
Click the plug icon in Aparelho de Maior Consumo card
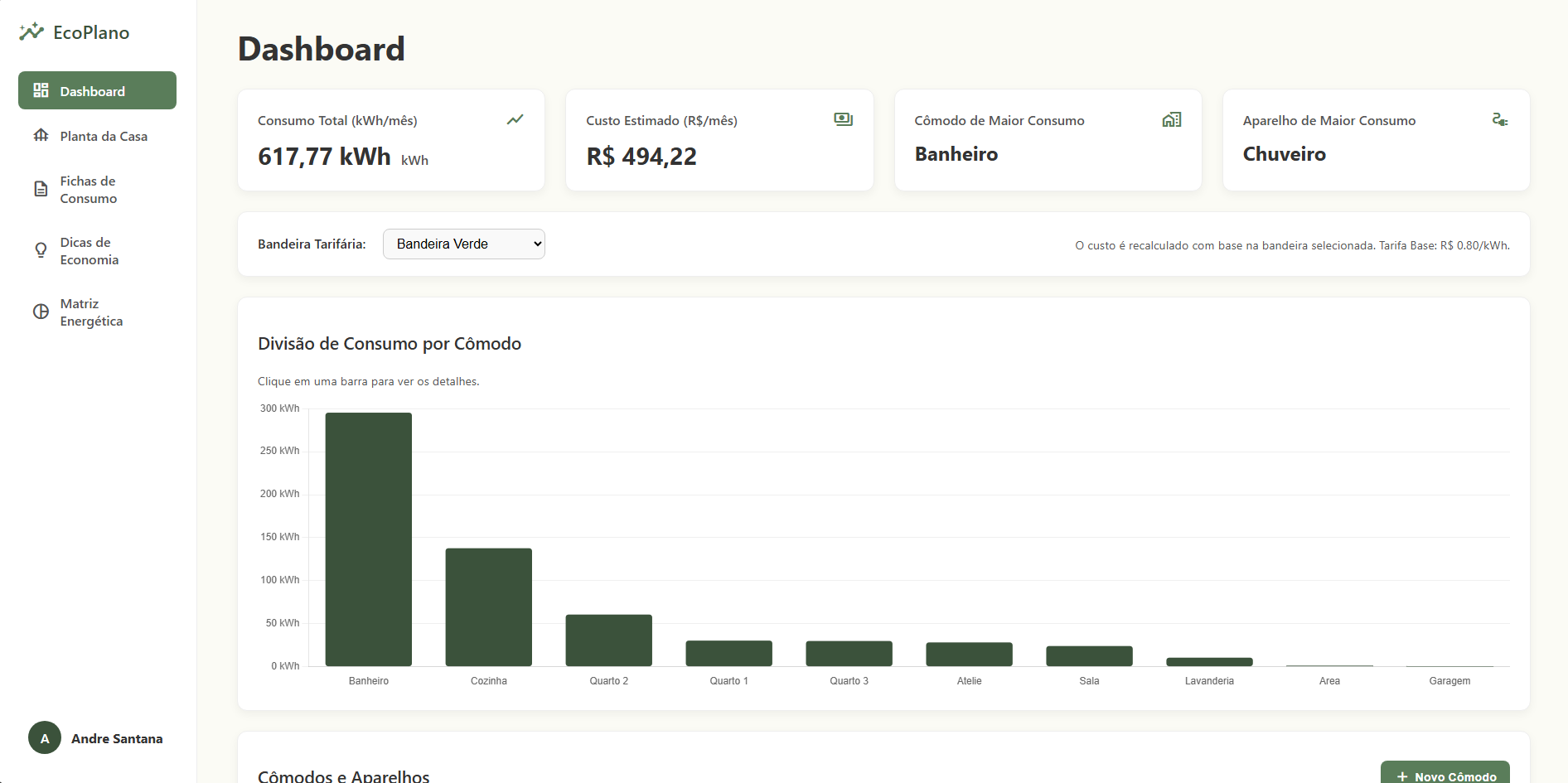click(1500, 119)
